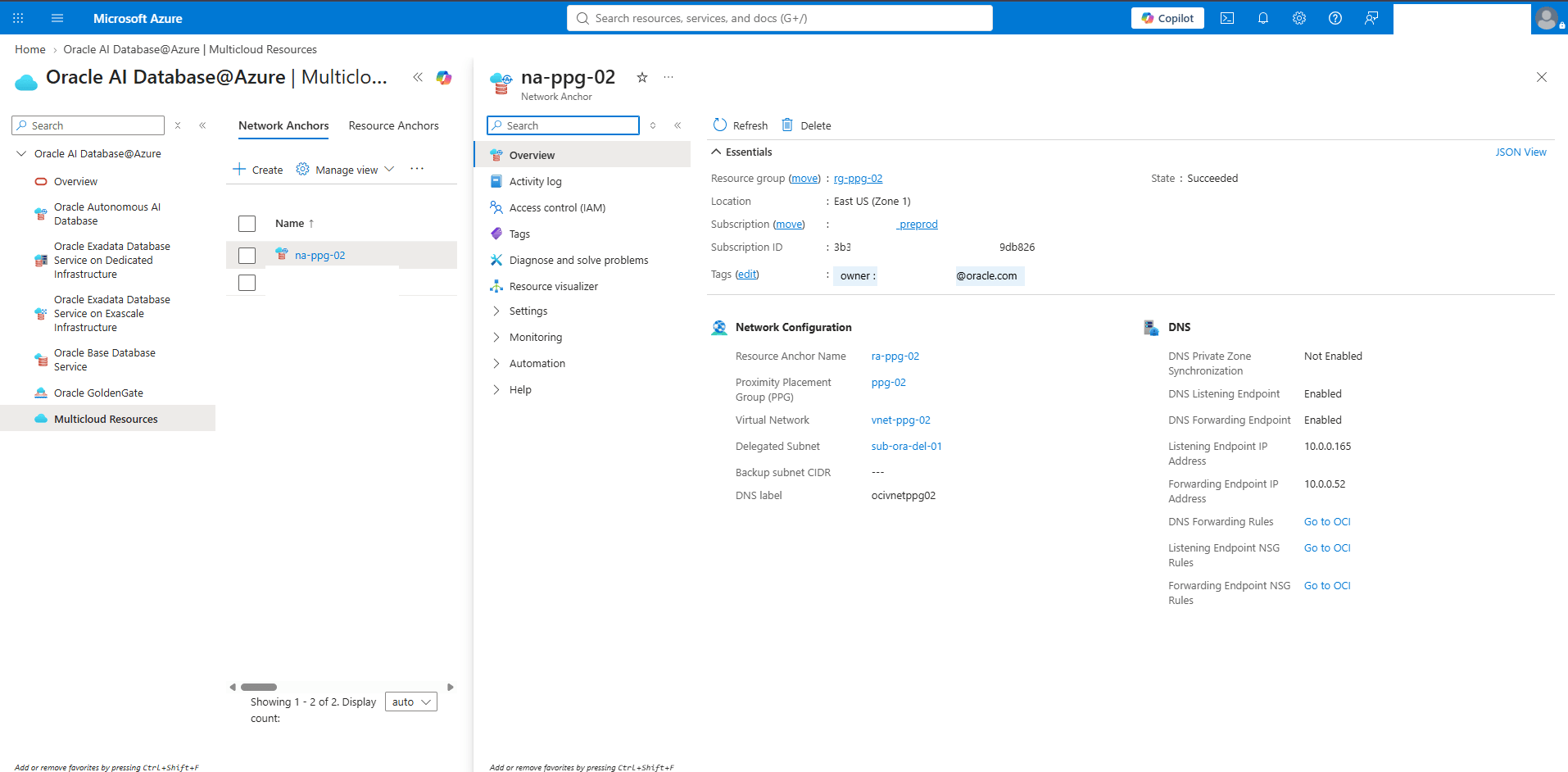1568x772 pixels.
Task: Open the help question mark icon
Action: pyautogui.click(x=1335, y=18)
